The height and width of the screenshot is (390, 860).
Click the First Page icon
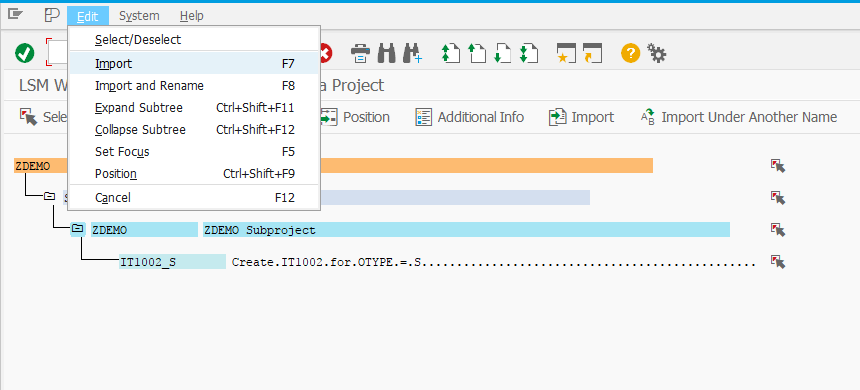451,53
